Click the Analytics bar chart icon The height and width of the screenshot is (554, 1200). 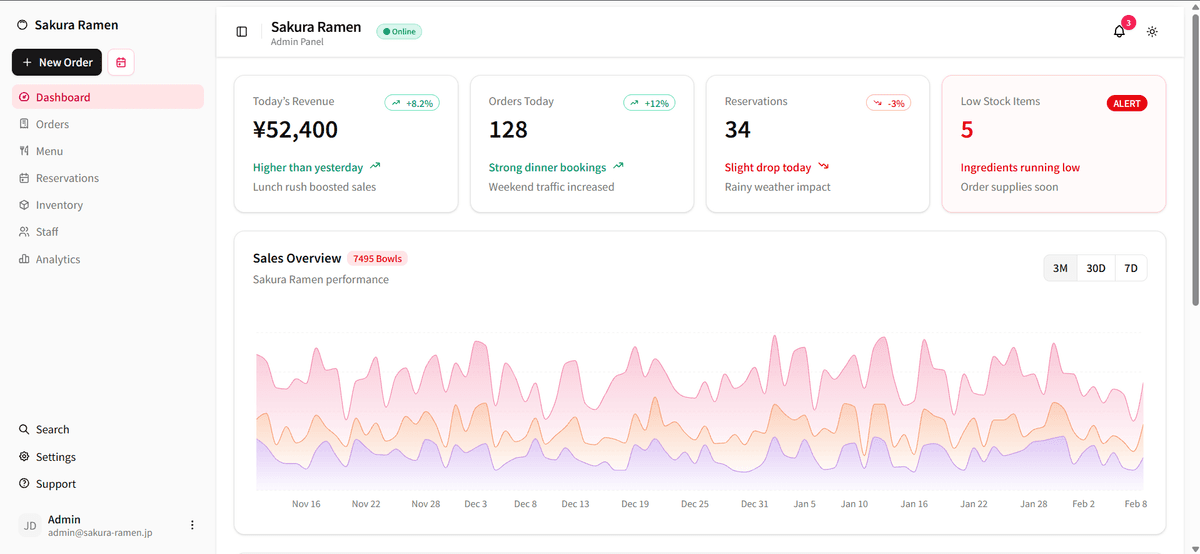tap(24, 259)
